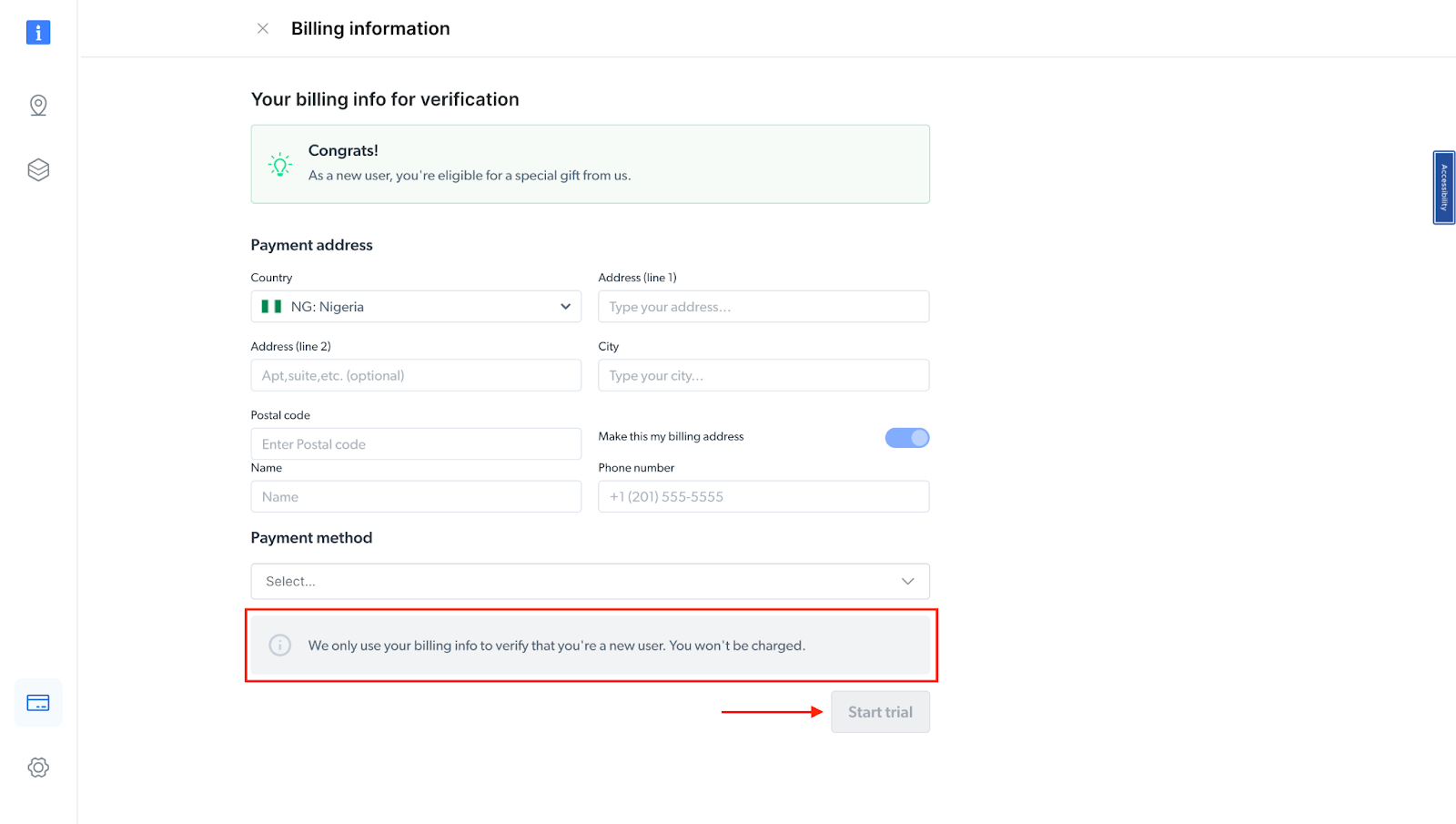
Task: Open the stacked layers sidebar icon
Action: [x=38, y=170]
